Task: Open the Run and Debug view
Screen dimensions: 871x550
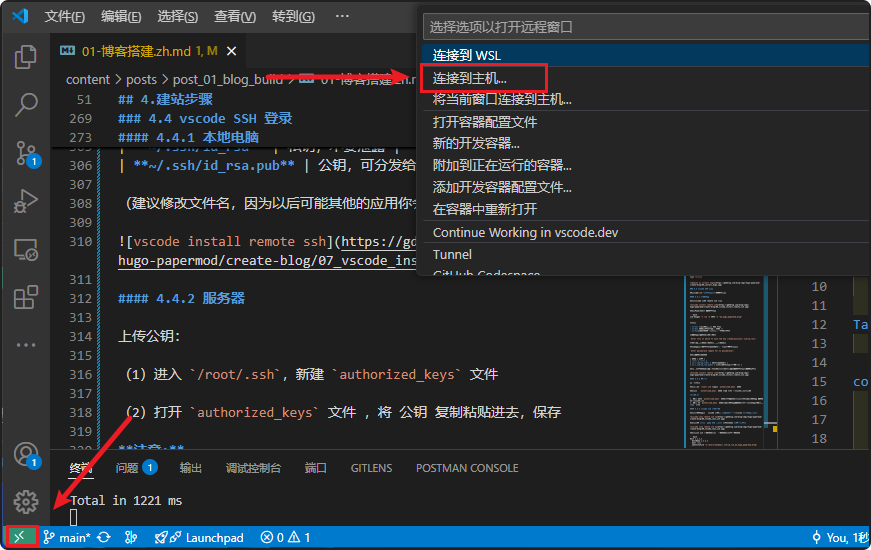Action: (25, 202)
